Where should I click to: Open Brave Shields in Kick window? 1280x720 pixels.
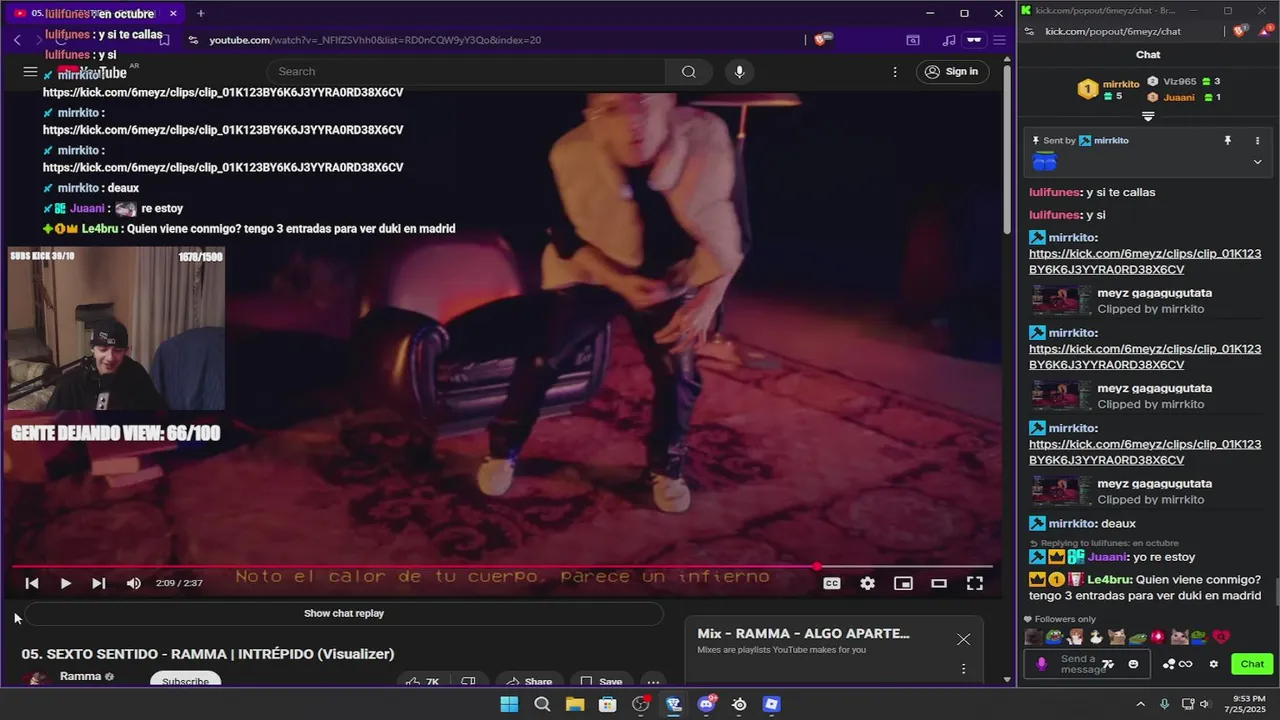[x=1240, y=31]
